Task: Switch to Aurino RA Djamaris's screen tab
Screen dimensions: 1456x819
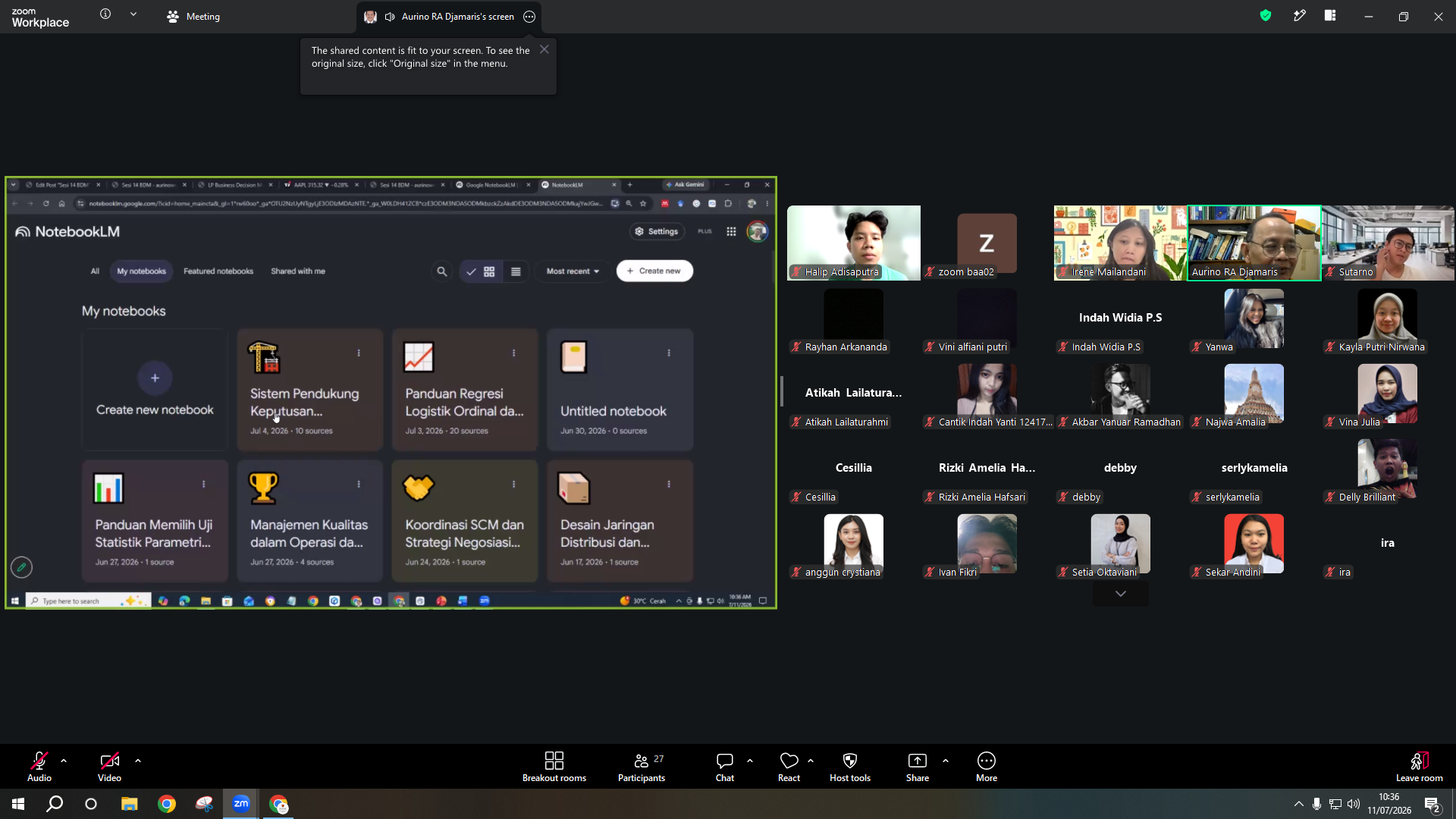Action: [x=449, y=16]
